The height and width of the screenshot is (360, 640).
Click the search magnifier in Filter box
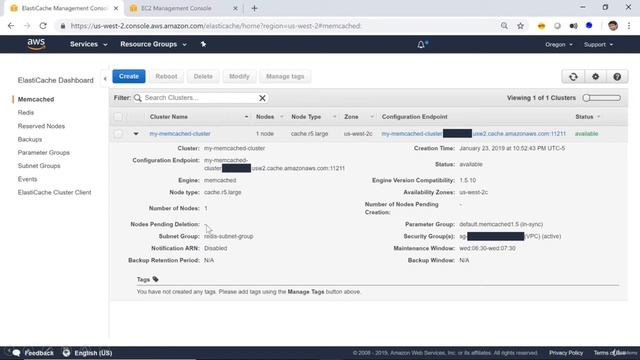point(138,98)
